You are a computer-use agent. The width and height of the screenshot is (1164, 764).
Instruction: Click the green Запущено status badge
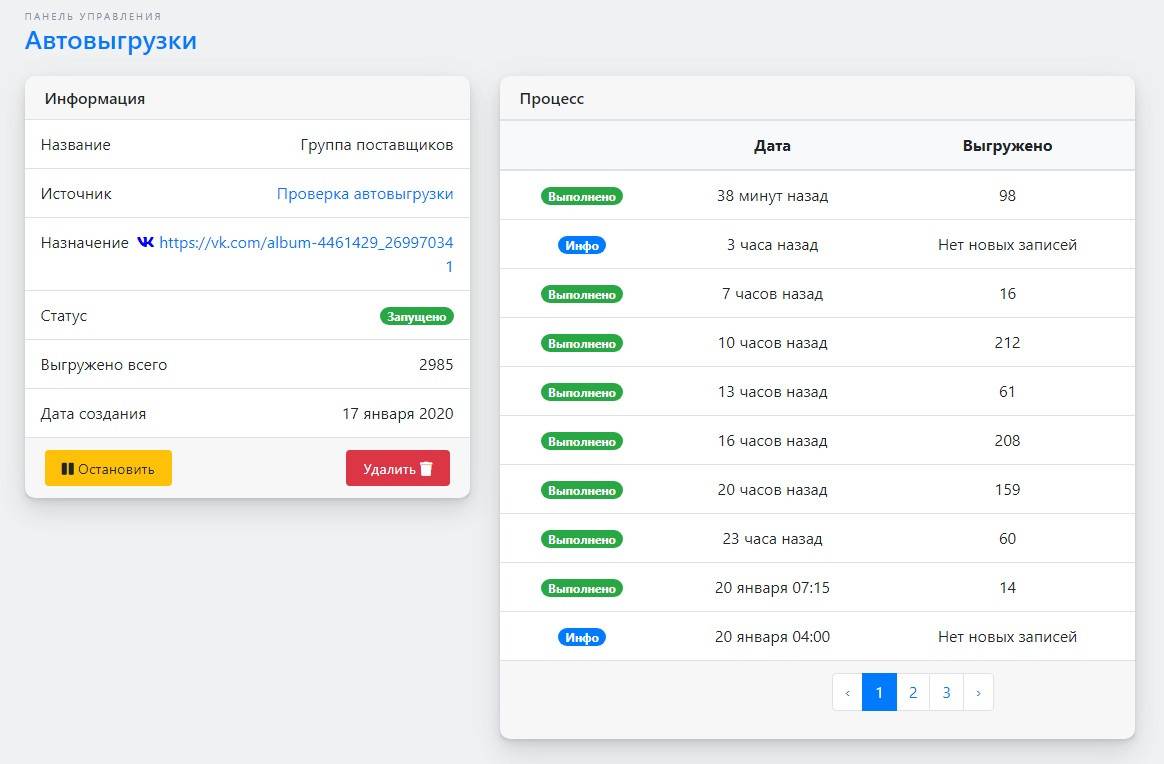pyautogui.click(x=416, y=316)
